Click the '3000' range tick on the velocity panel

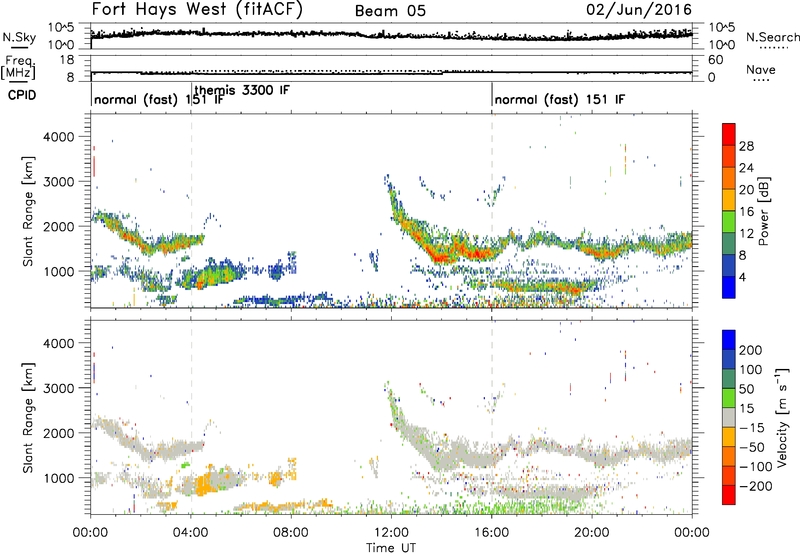(58, 388)
